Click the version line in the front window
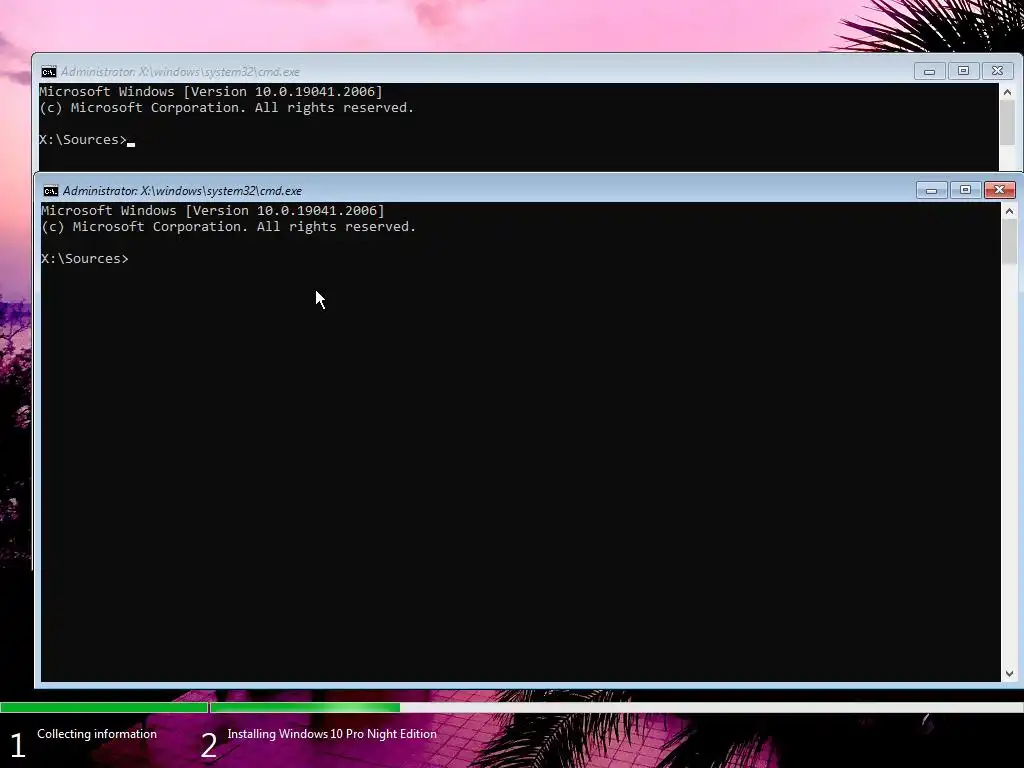Viewport: 1024px width, 768px height. (x=213, y=210)
